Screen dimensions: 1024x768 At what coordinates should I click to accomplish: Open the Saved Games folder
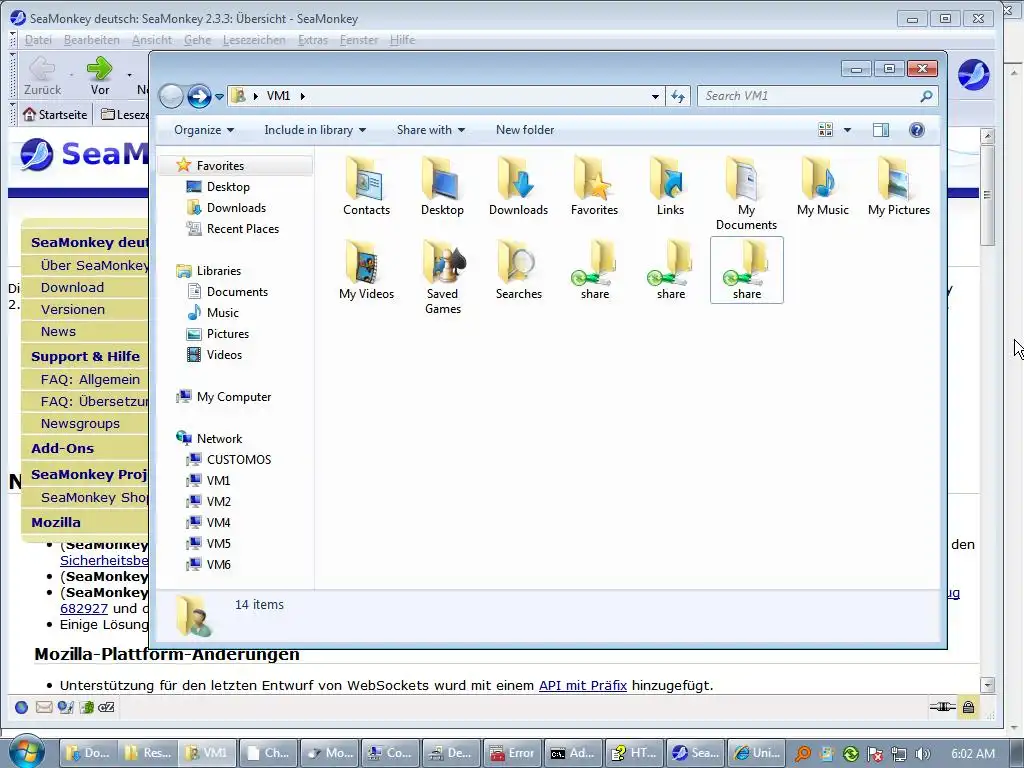[443, 278]
